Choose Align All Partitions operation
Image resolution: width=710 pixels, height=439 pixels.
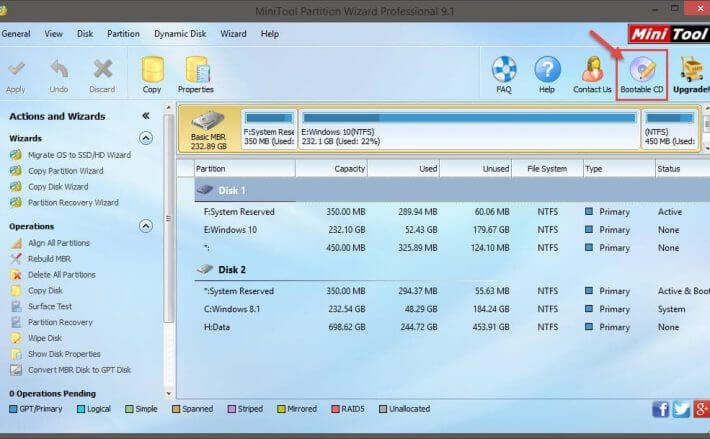pos(59,243)
